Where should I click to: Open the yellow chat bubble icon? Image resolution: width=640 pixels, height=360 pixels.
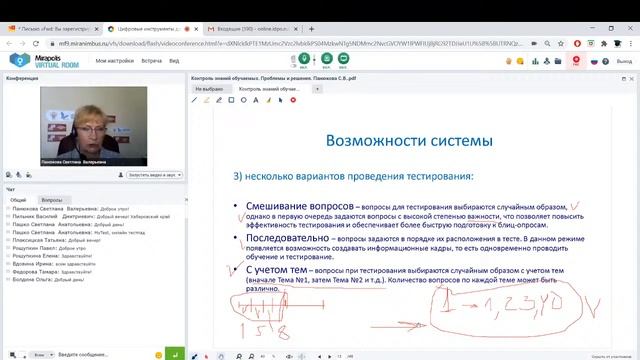tap(520, 61)
